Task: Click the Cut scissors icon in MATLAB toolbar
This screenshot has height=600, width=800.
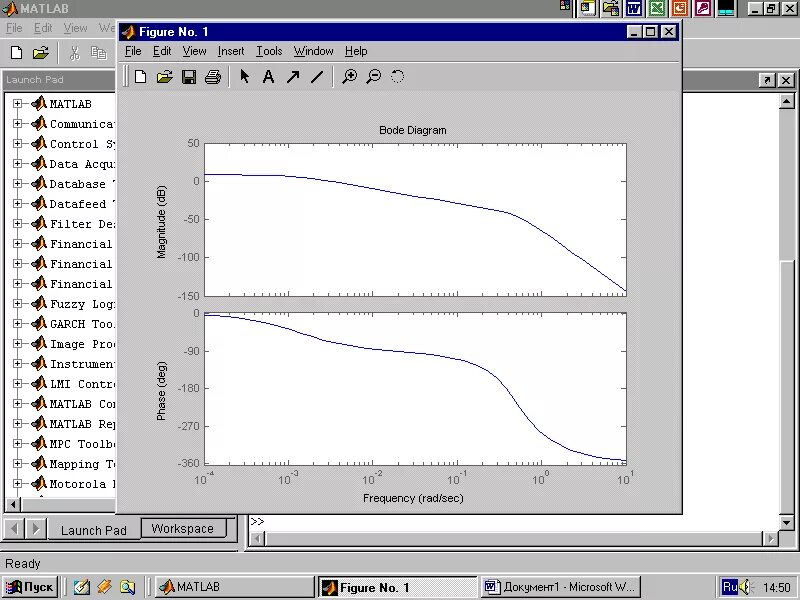Action: tap(74, 53)
